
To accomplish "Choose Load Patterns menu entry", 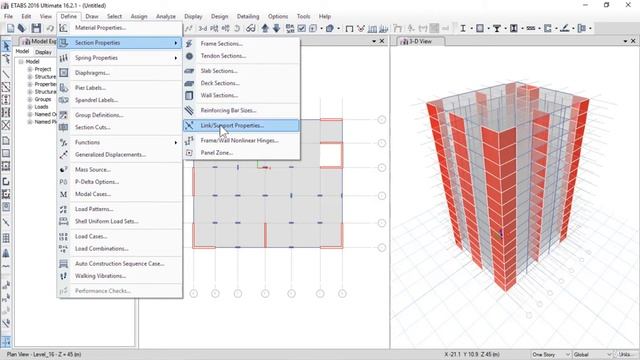I will 120,209.
